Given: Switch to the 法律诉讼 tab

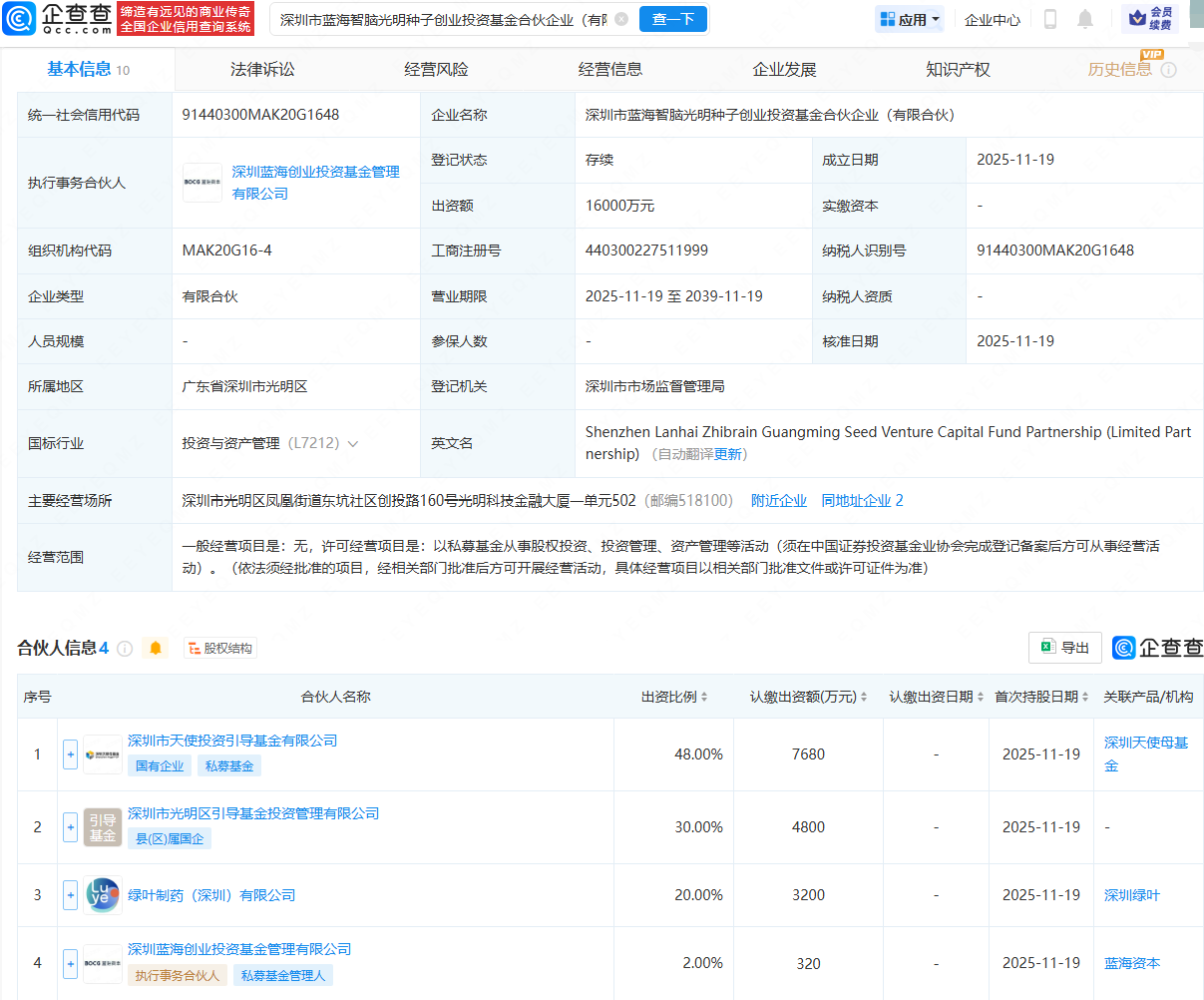Looking at the screenshot, I should (262, 70).
